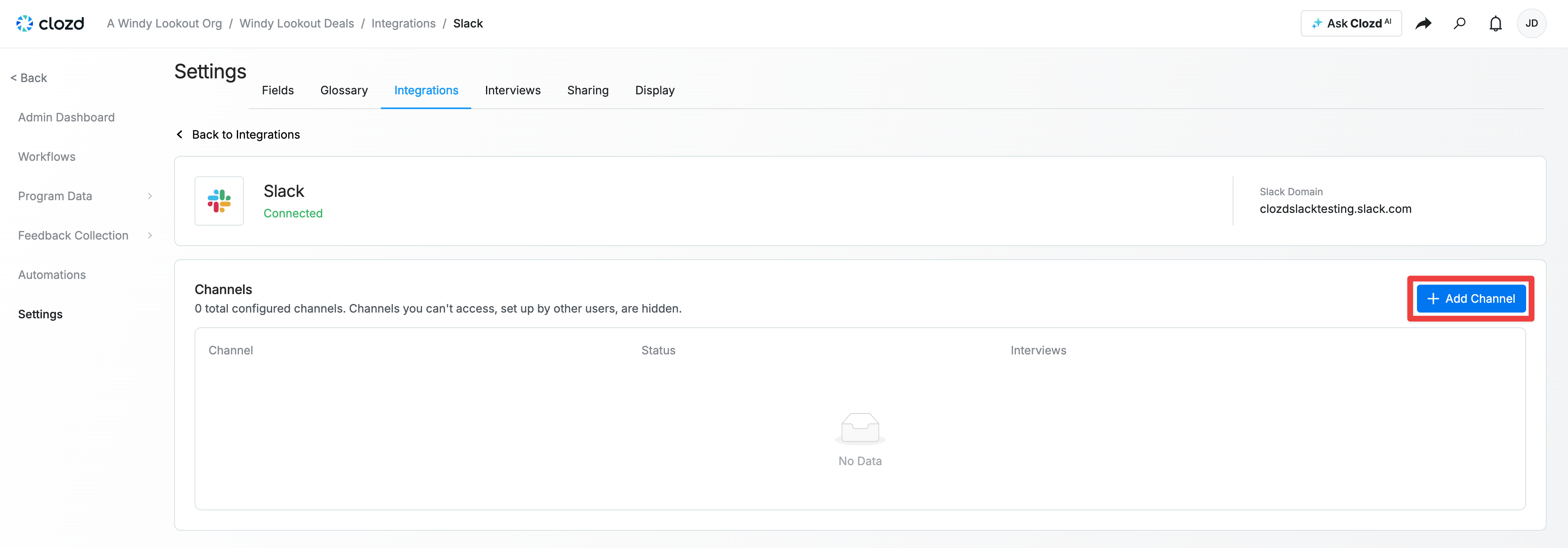Click the search magnifier icon
This screenshot has width=1568, height=548.
[x=1460, y=23]
